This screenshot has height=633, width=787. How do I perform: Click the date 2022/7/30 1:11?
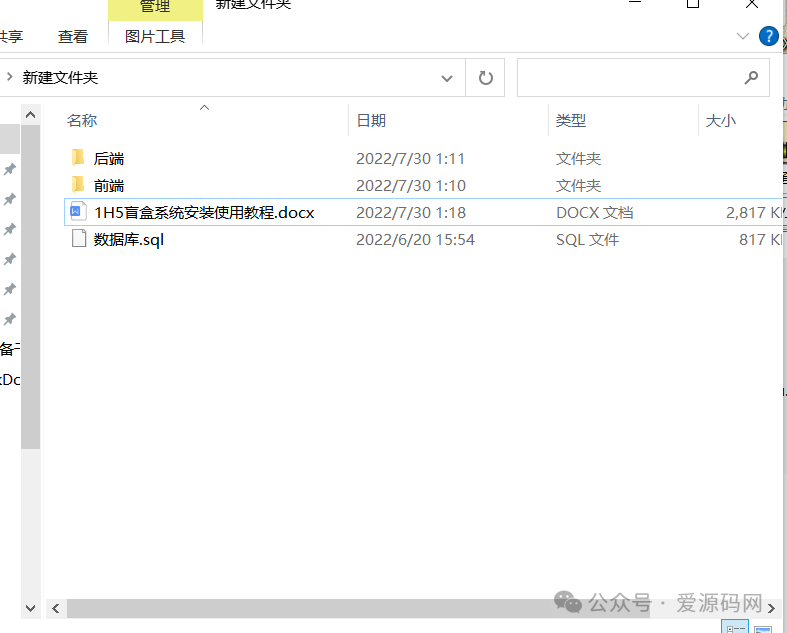point(411,159)
